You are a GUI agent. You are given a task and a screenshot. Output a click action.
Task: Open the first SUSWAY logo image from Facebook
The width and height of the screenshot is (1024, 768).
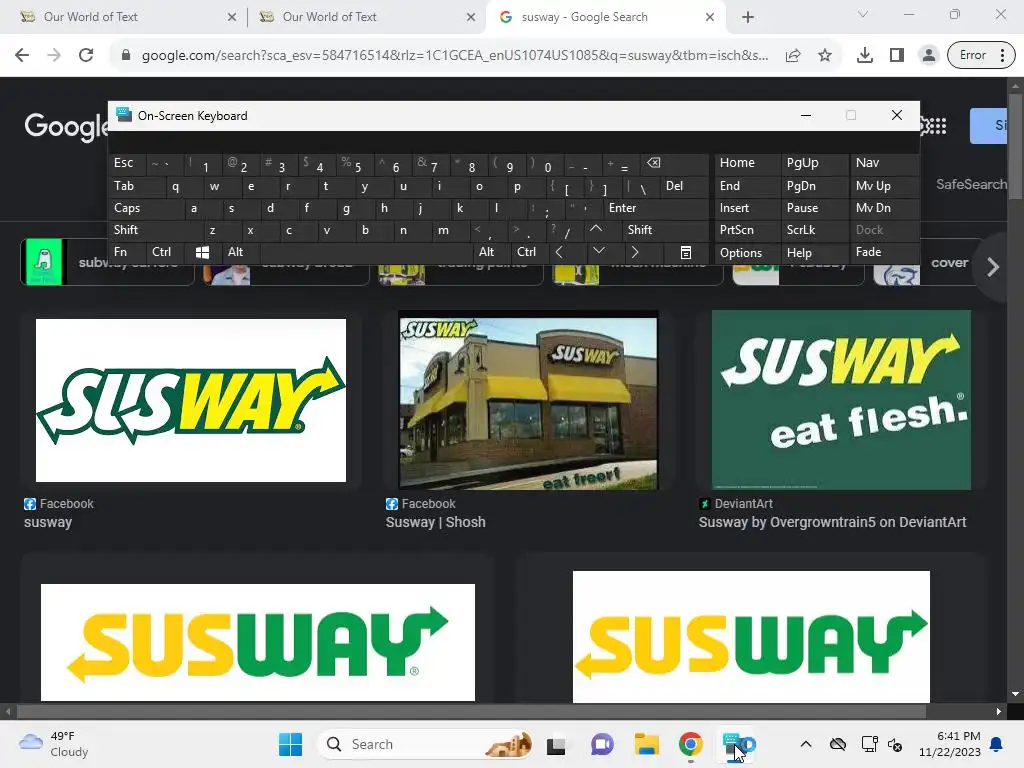pyautogui.click(x=191, y=400)
